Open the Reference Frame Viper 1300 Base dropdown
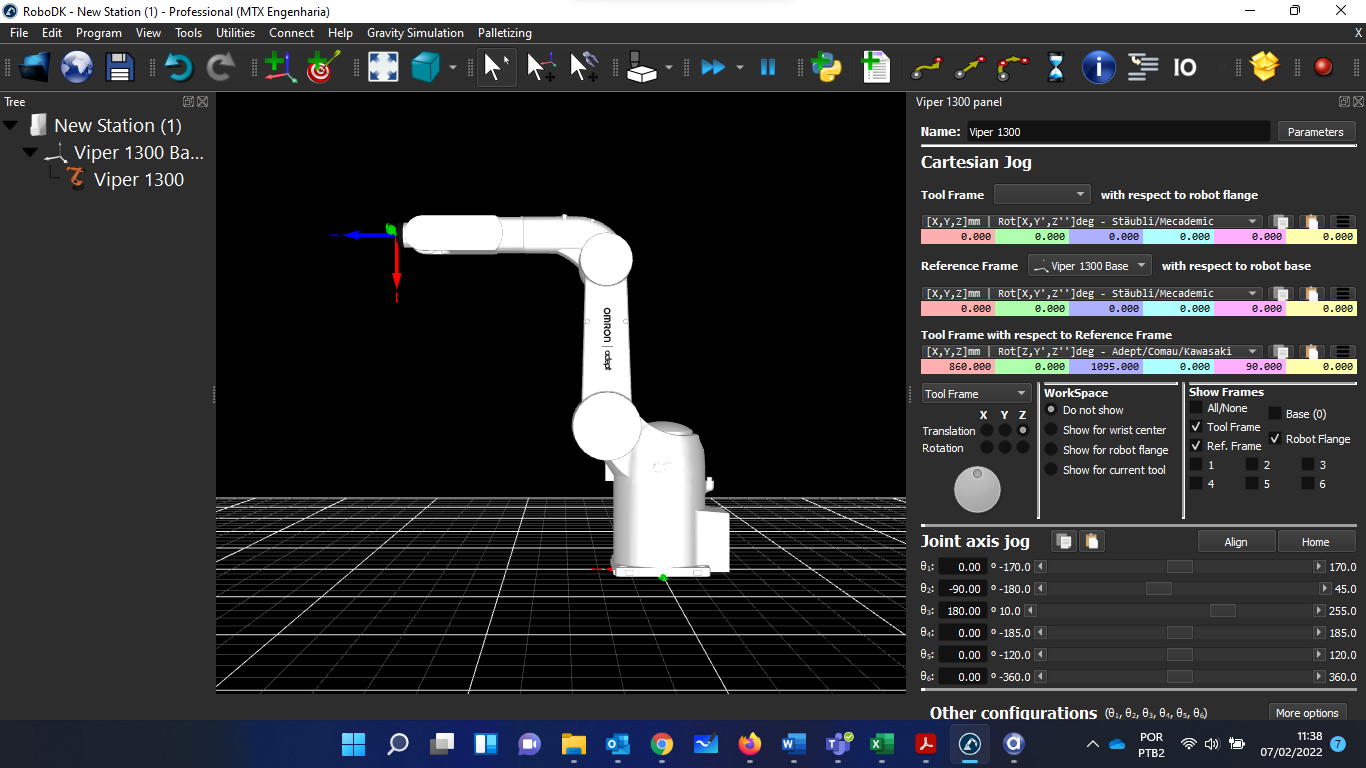Viewport: 1366px width, 768px height. [x=1089, y=266]
